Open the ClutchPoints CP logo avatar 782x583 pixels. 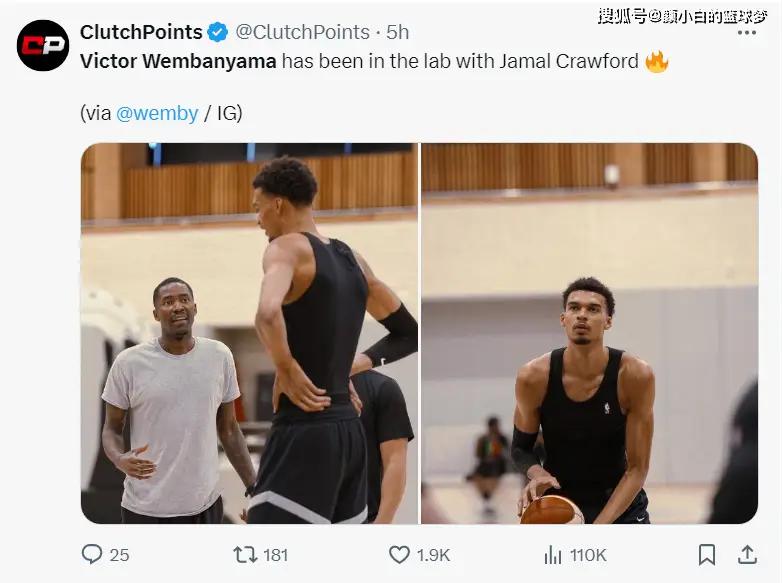click(43, 45)
